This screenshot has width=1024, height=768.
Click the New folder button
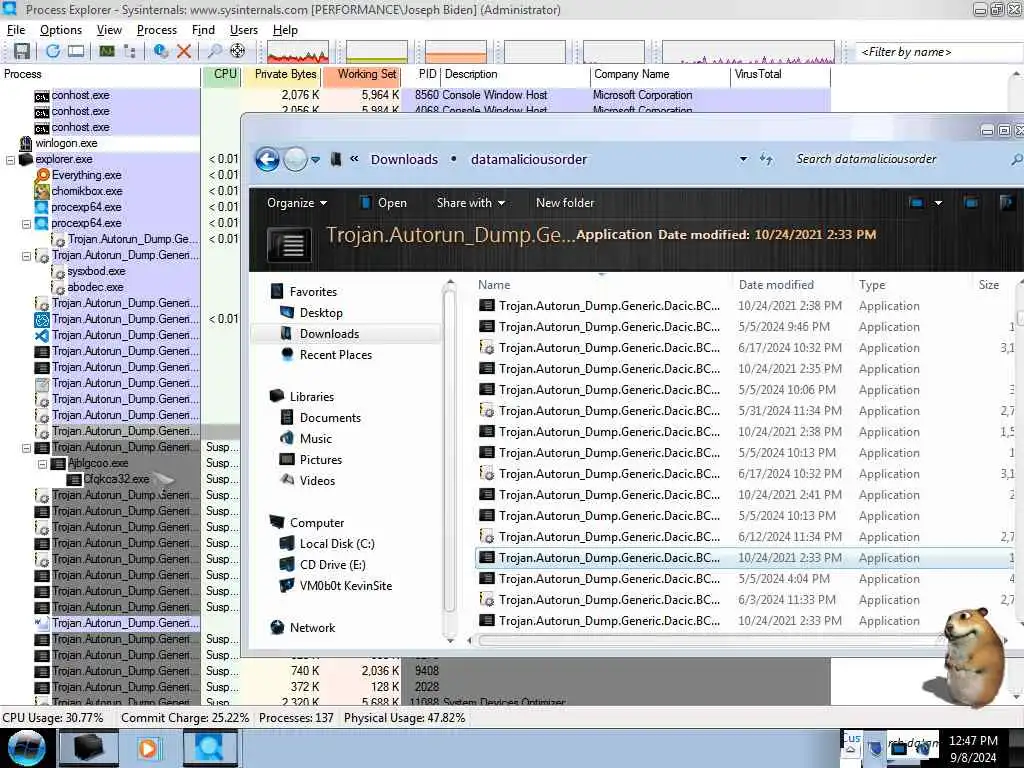pyautogui.click(x=565, y=203)
